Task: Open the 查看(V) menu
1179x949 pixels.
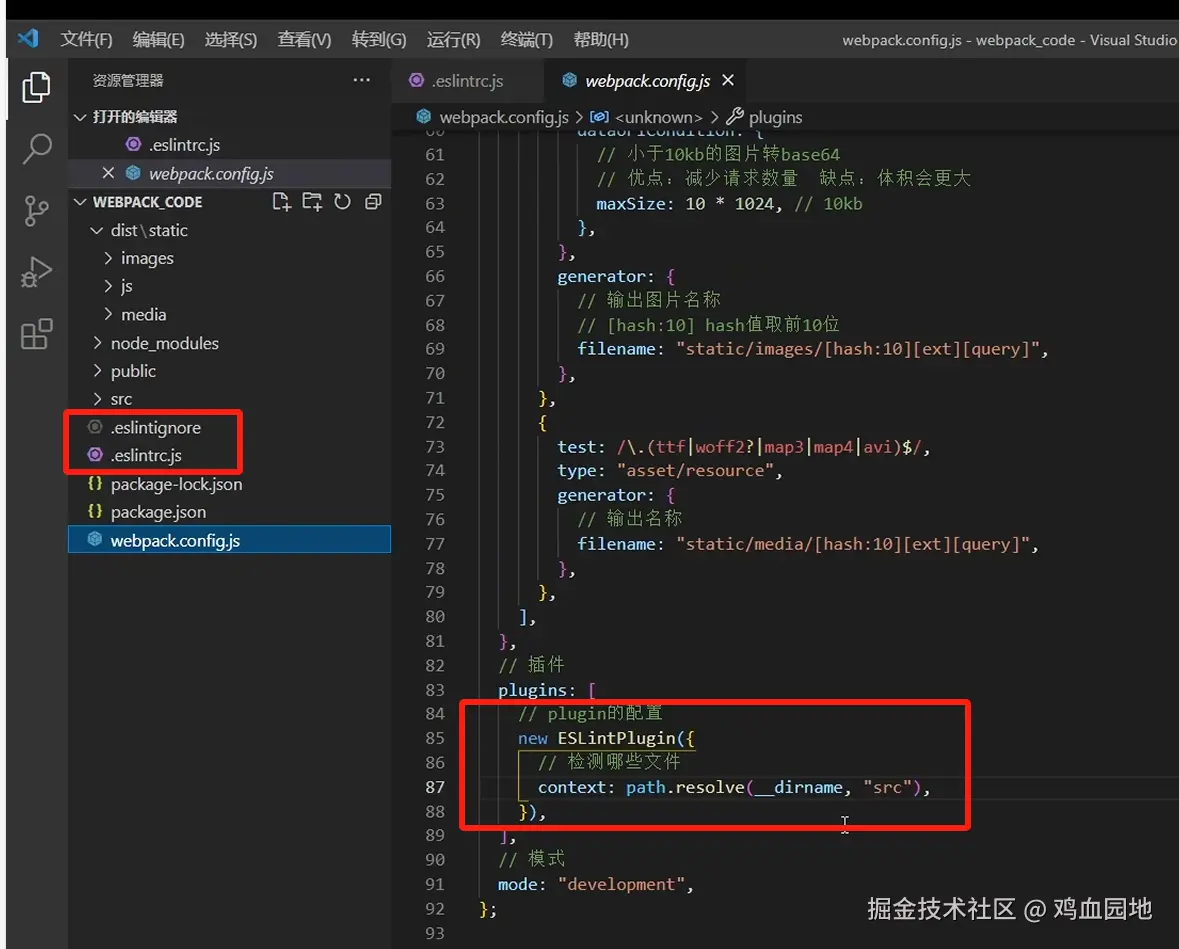Action: click(305, 39)
